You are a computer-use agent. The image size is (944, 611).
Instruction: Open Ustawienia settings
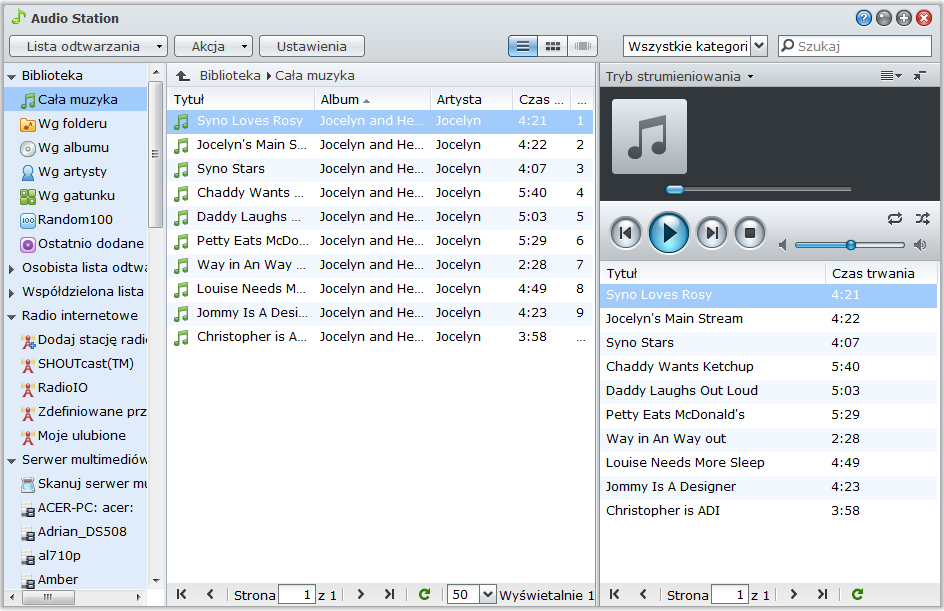tap(312, 46)
